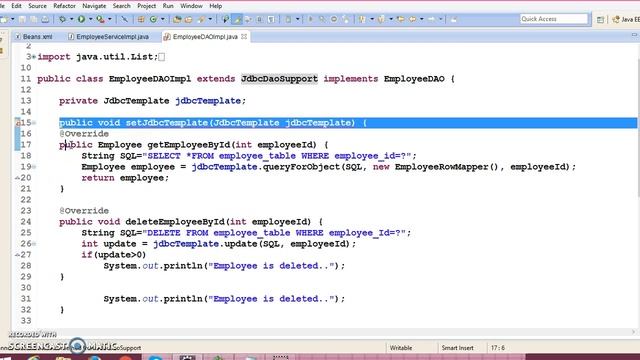Click the horizontal scrollbar right arrow

(634, 332)
